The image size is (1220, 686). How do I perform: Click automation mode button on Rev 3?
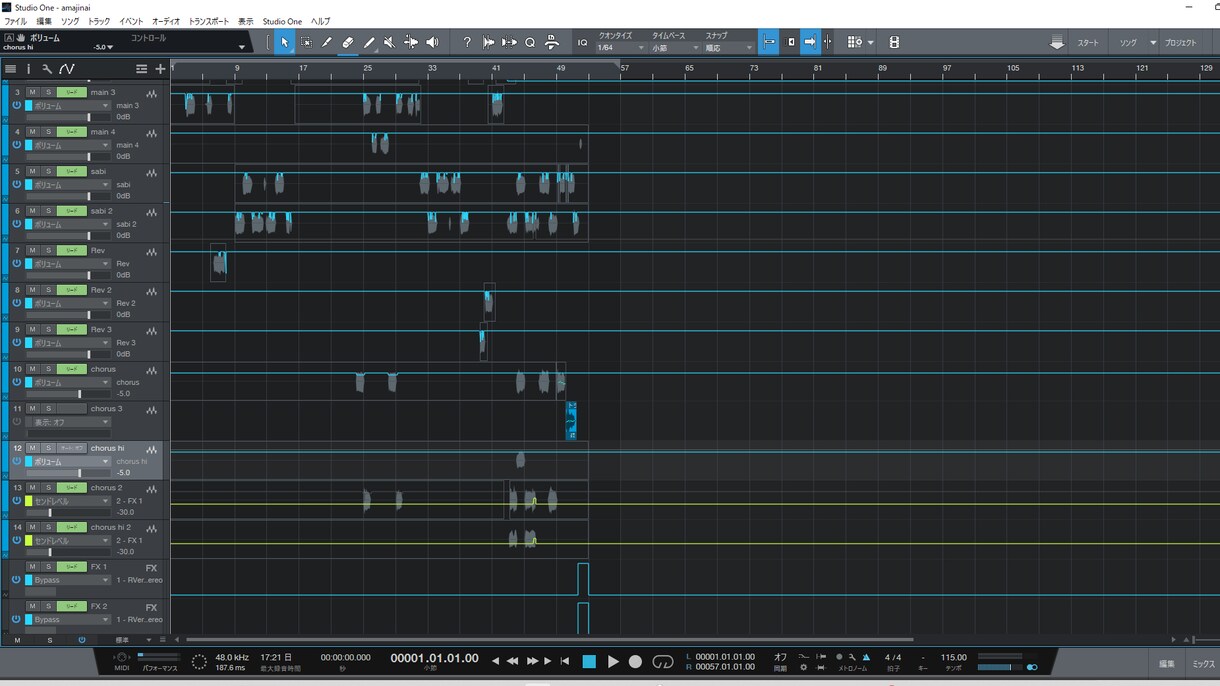[x=71, y=329]
